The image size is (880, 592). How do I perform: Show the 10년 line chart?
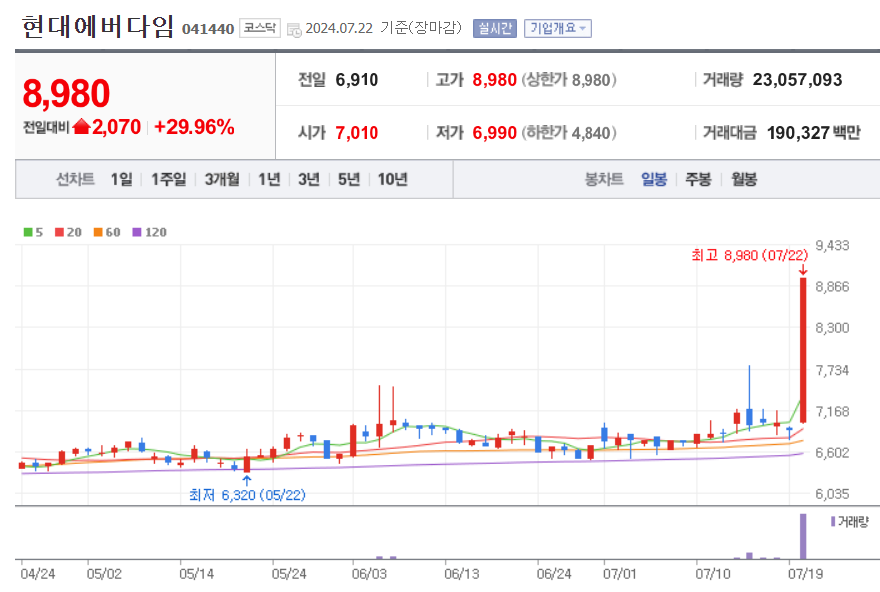pos(392,179)
